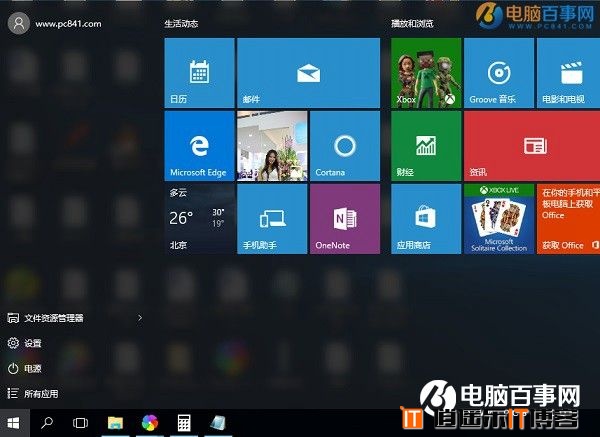This screenshot has height=437, width=600.
Task: Open the taskbar search magnifier
Action: [47, 423]
